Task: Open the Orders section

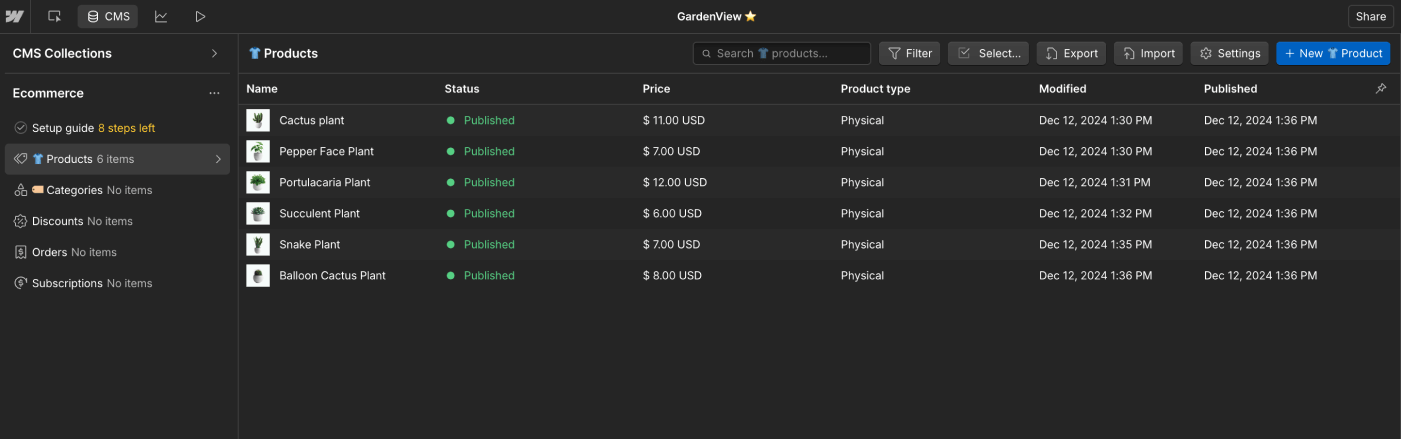Action: 74,252
